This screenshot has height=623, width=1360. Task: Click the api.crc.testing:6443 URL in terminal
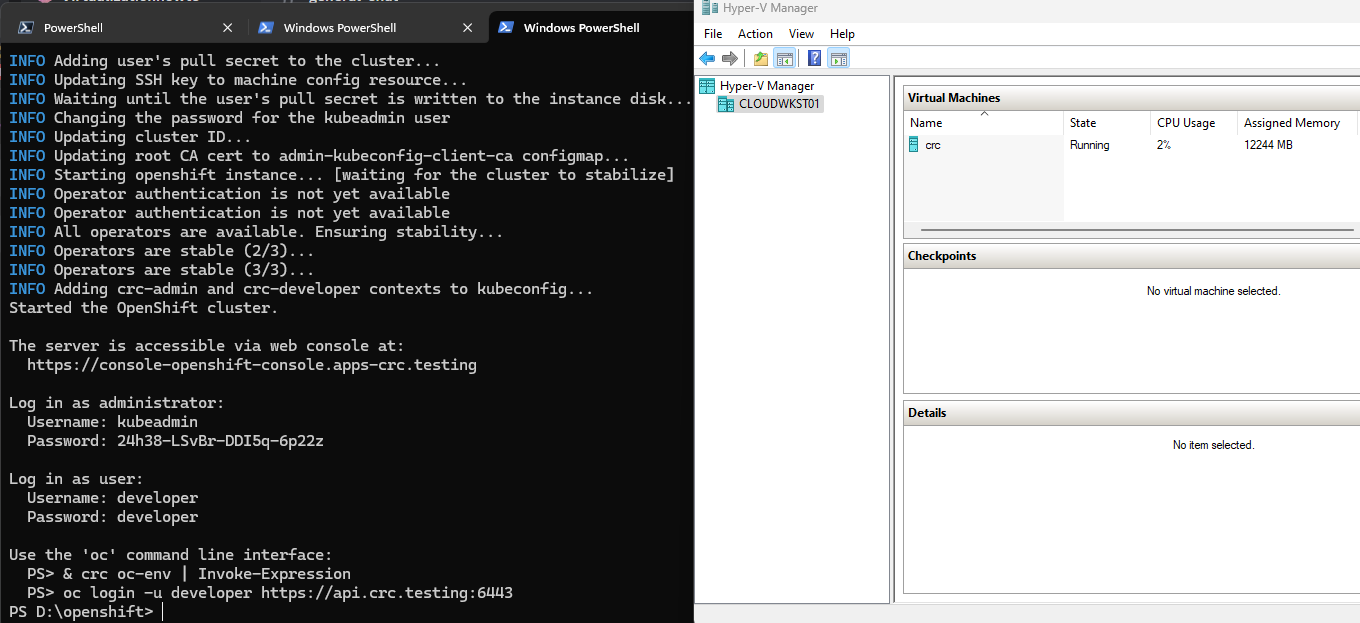tap(387, 593)
